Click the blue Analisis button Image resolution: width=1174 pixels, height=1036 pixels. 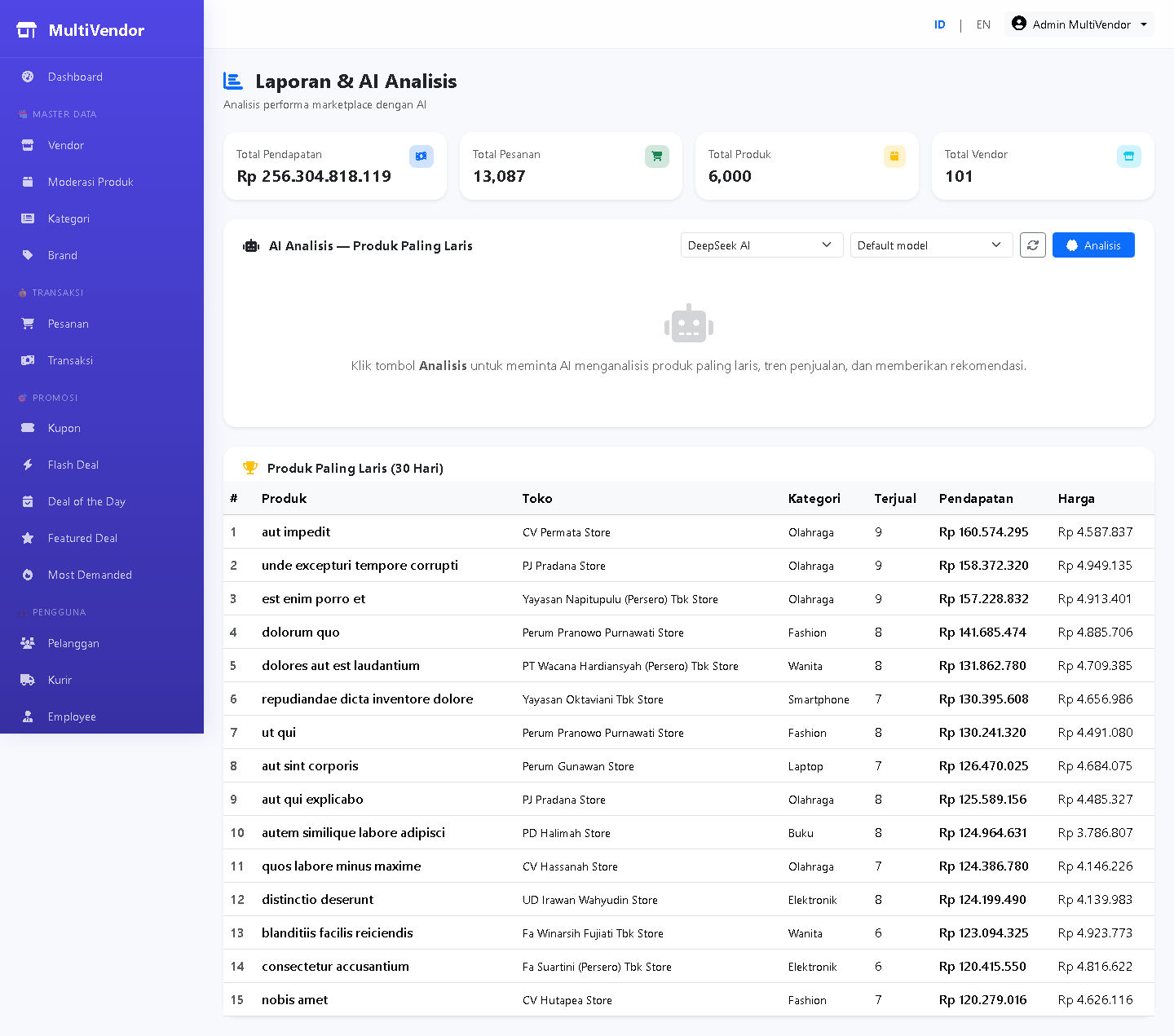tap(1093, 245)
